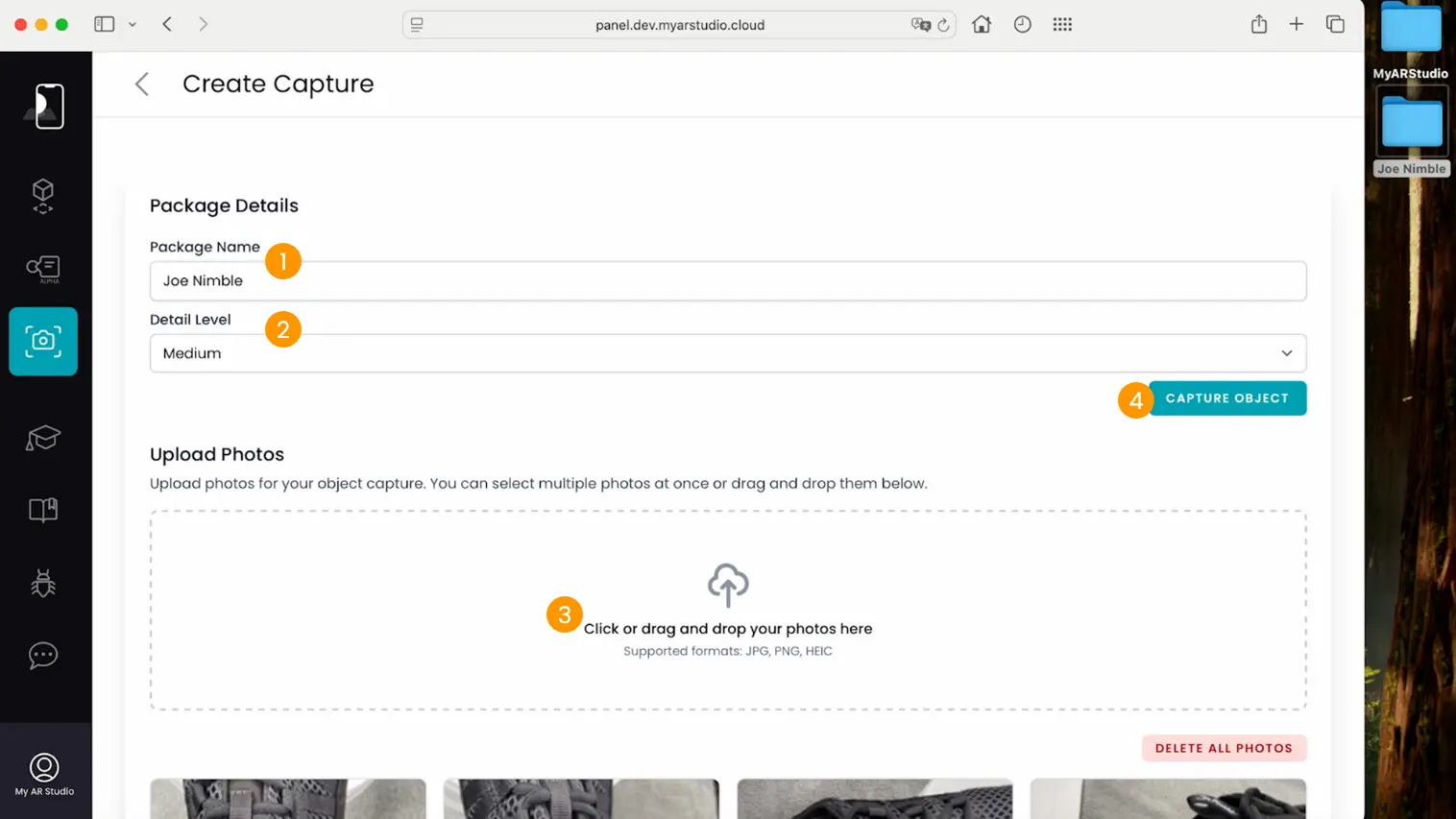Screen dimensions: 1456x819
Task: Click the cloud upload icon in drop zone
Action: [x=728, y=585]
